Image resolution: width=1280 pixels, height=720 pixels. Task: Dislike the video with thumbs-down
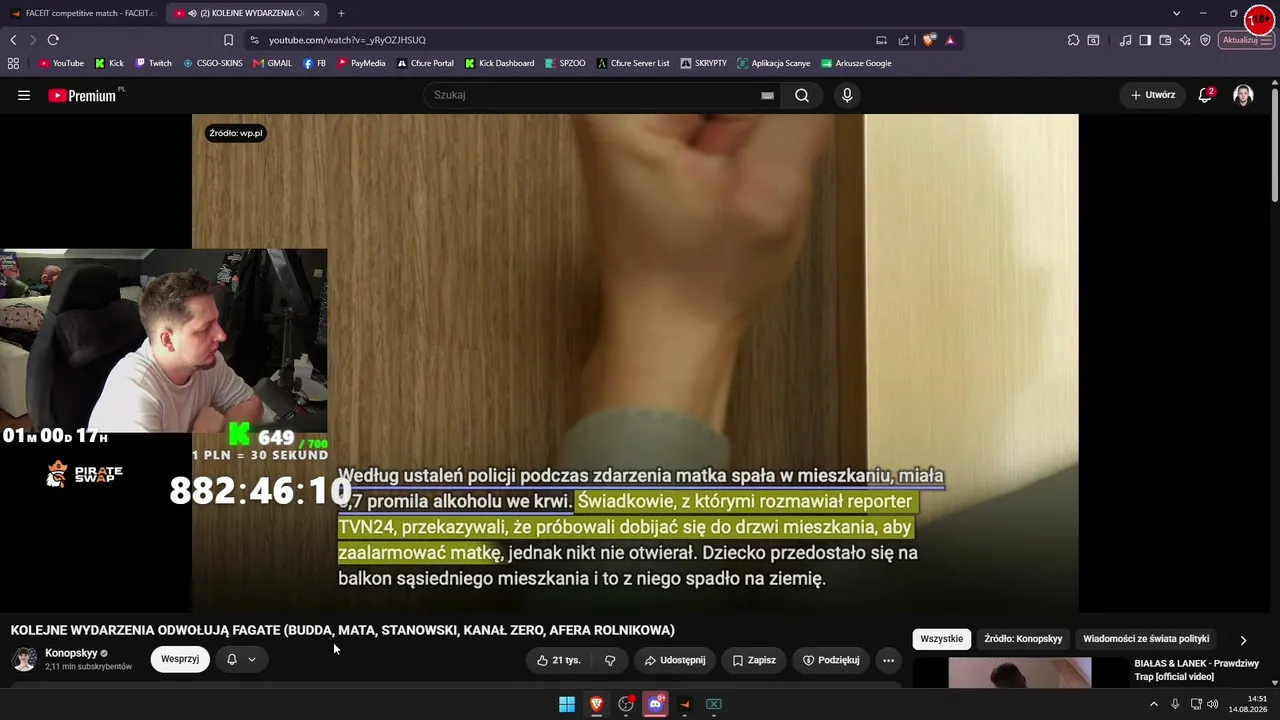coord(610,660)
